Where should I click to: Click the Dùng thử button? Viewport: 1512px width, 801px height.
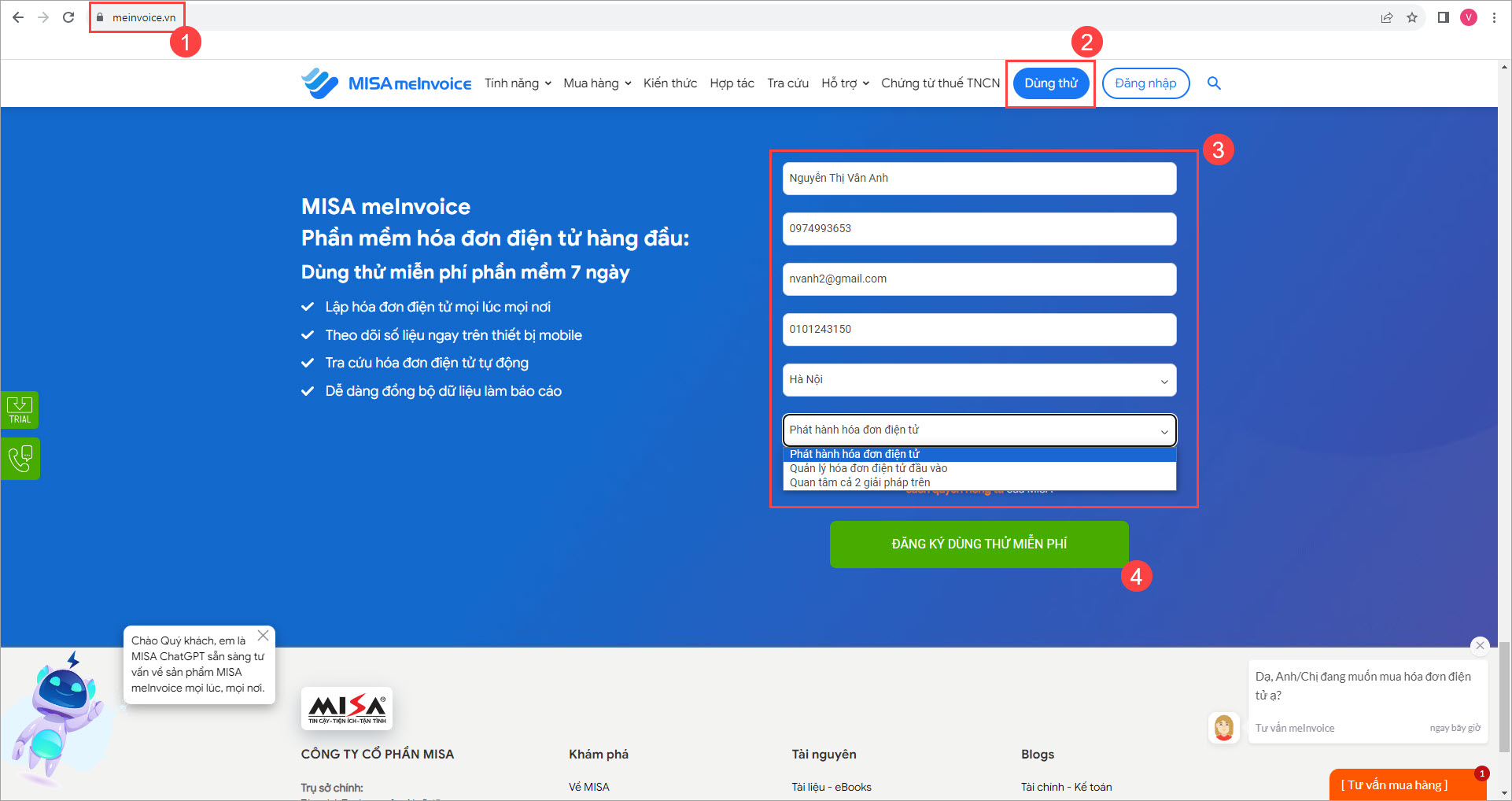point(1051,83)
